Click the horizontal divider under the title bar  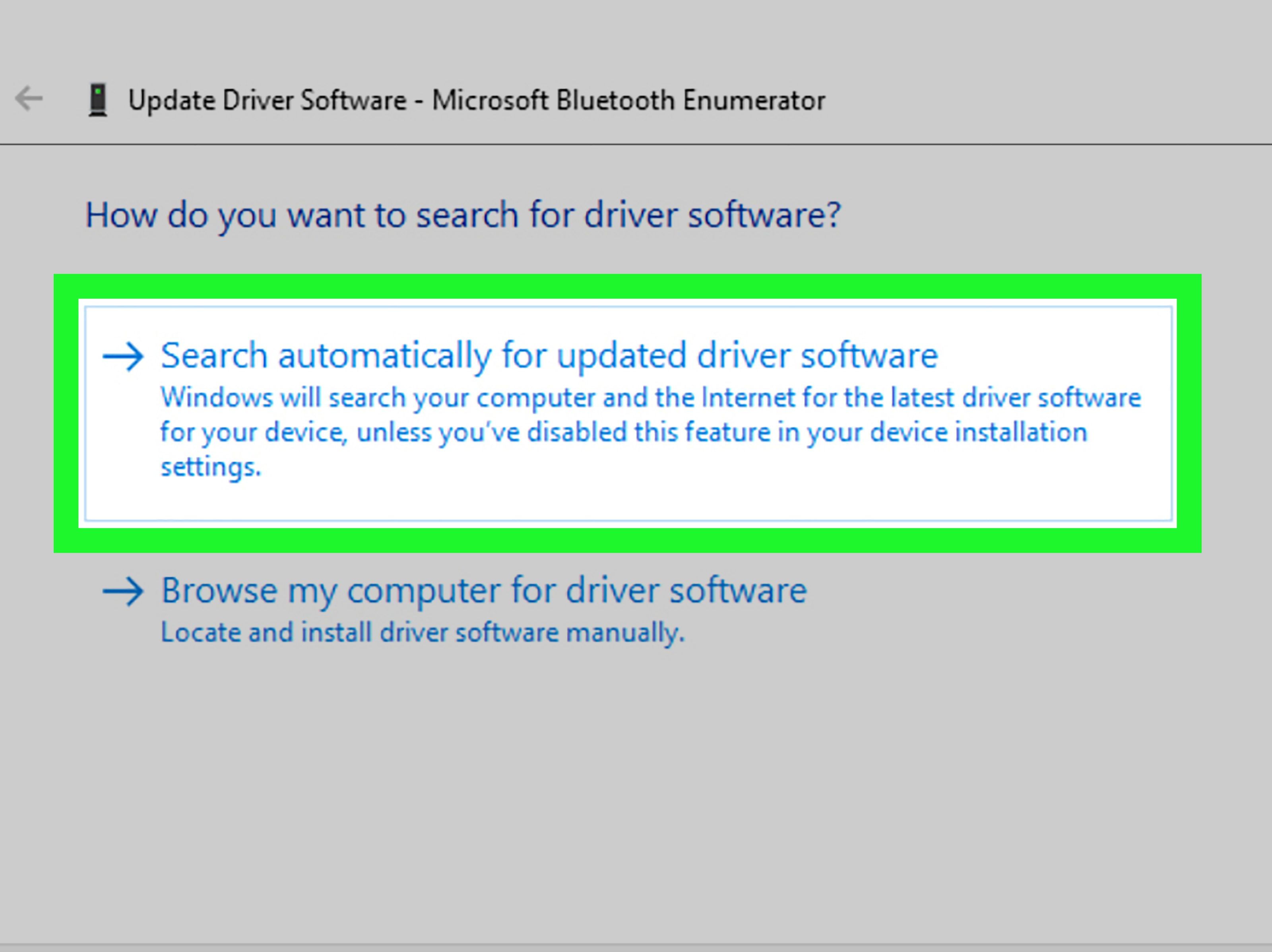636,144
